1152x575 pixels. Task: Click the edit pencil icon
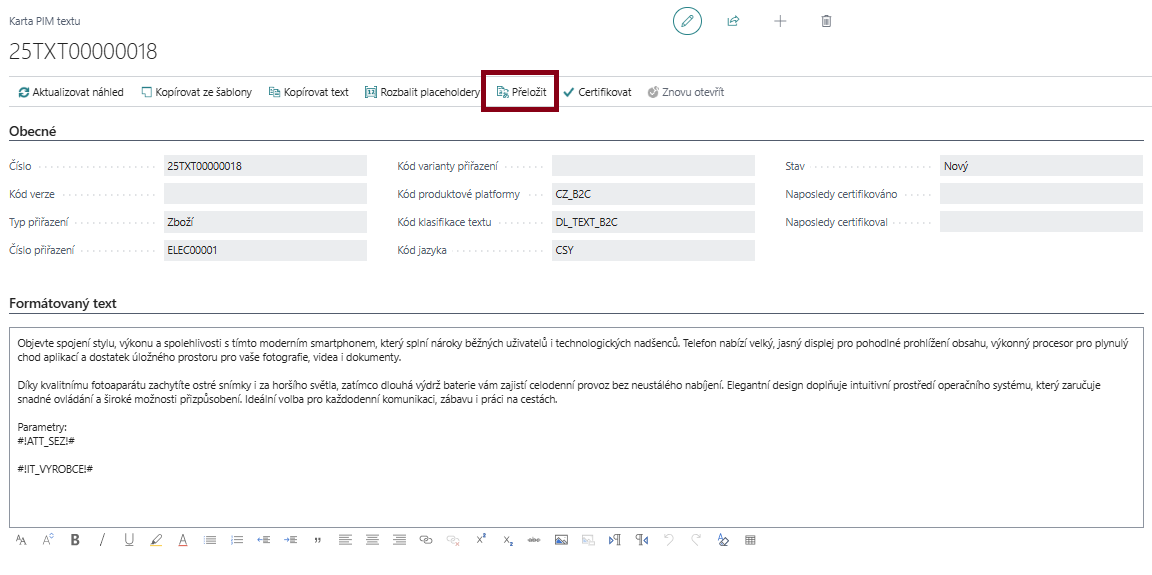point(687,21)
